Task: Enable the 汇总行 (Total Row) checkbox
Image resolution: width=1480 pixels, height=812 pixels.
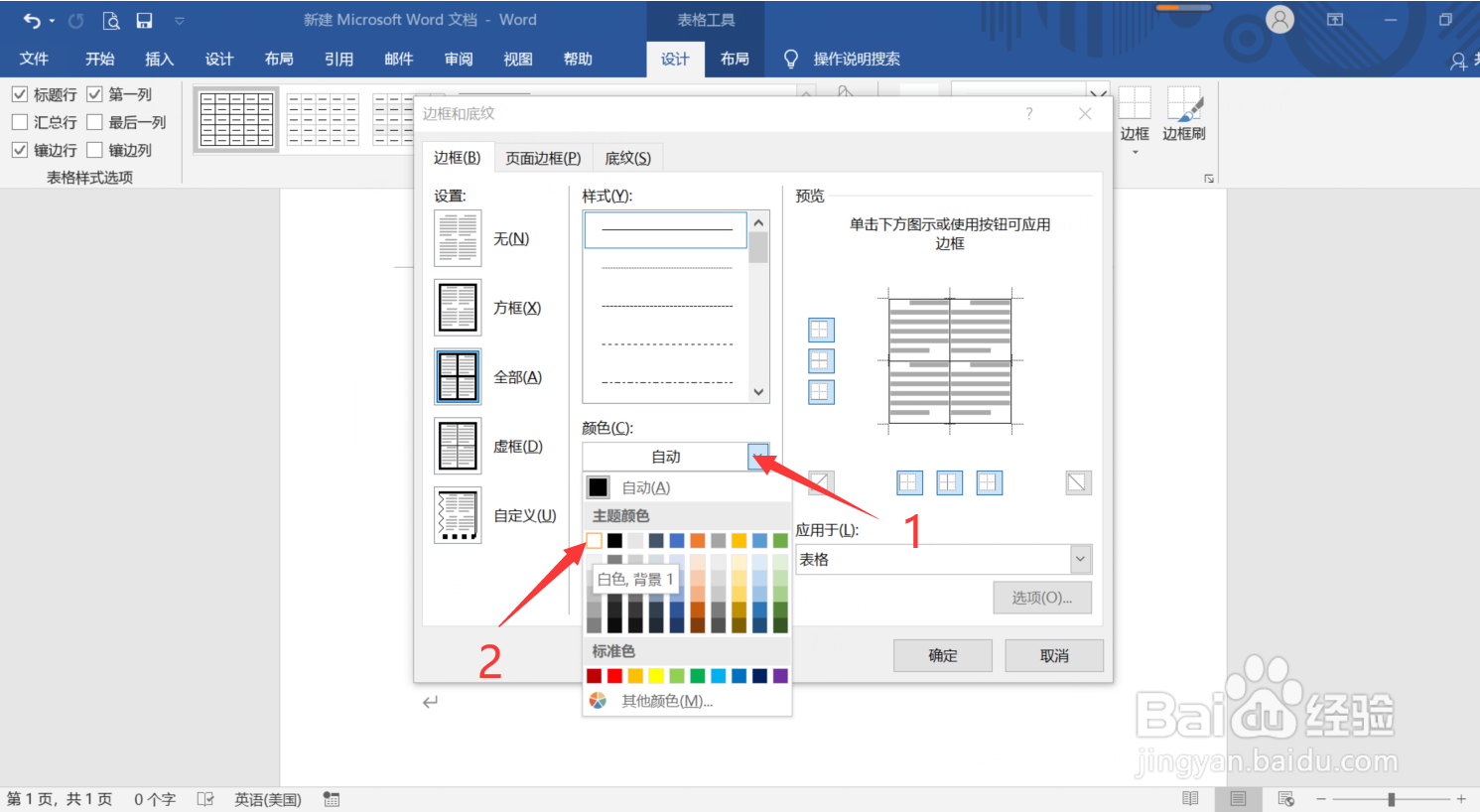Action: 20,122
